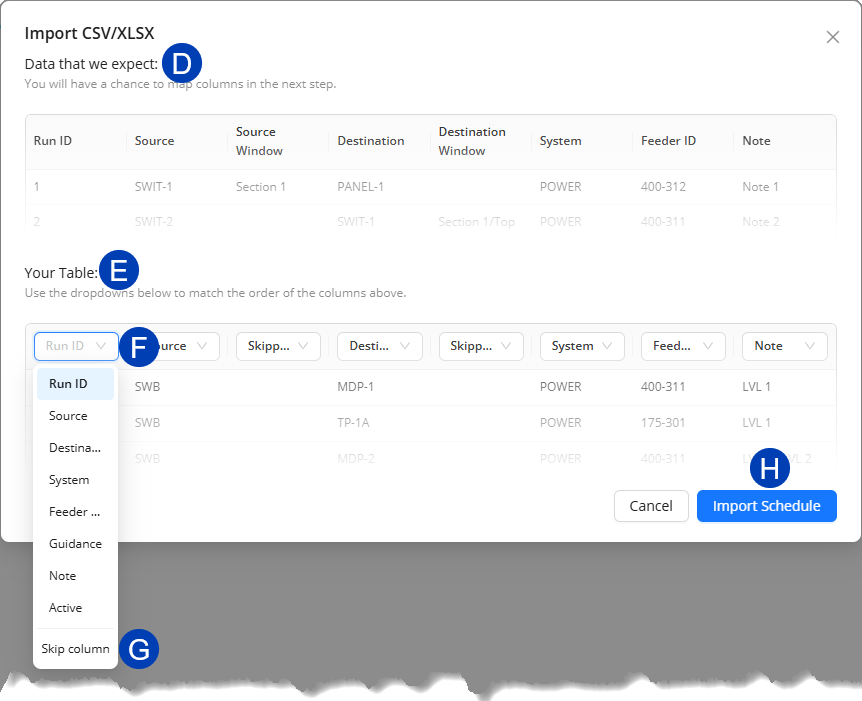Select Active option in dropdown list
862x701 pixels.
pyautogui.click(x=75, y=608)
